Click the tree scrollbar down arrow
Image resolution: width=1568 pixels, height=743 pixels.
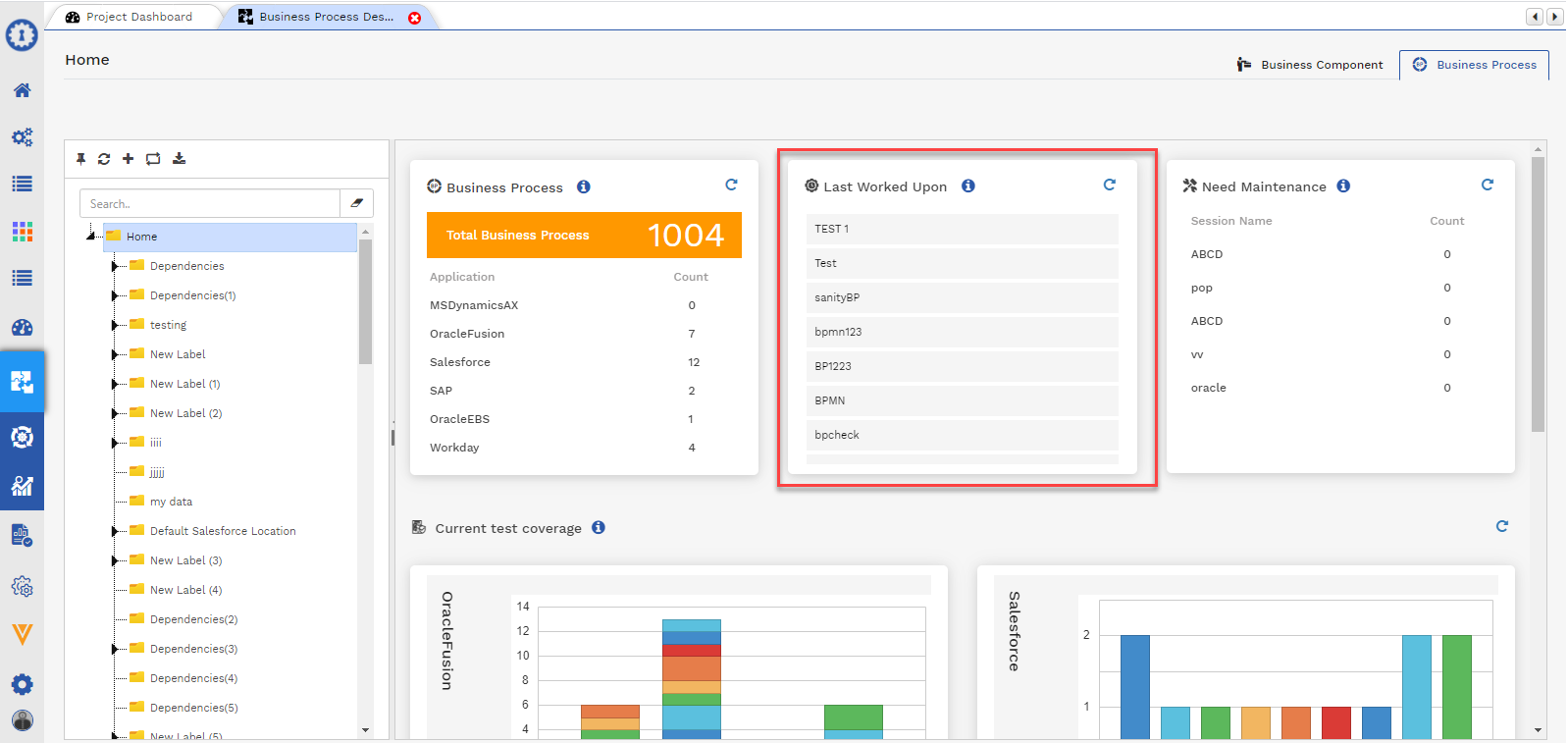366,730
